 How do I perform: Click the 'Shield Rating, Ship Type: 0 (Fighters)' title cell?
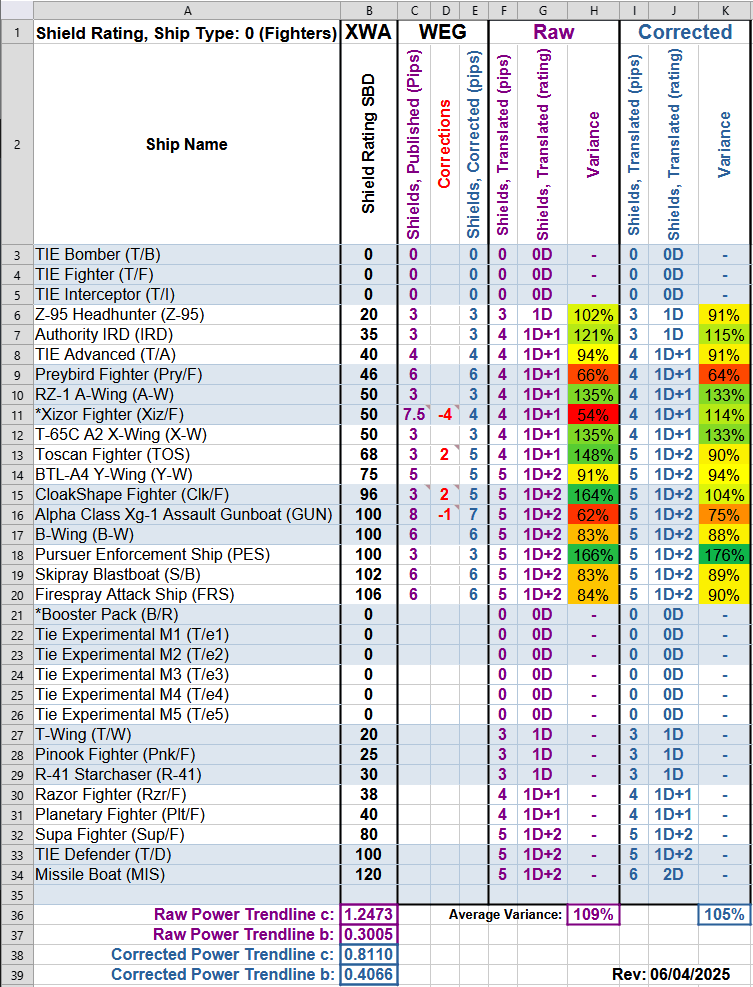tap(187, 32)
